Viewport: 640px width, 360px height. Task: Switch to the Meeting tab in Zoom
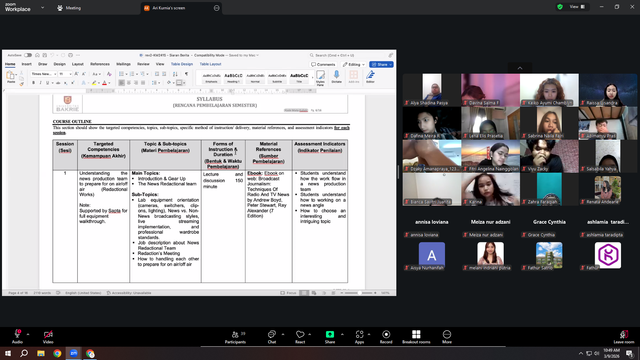pyautogui.click(x=69, y=8)
